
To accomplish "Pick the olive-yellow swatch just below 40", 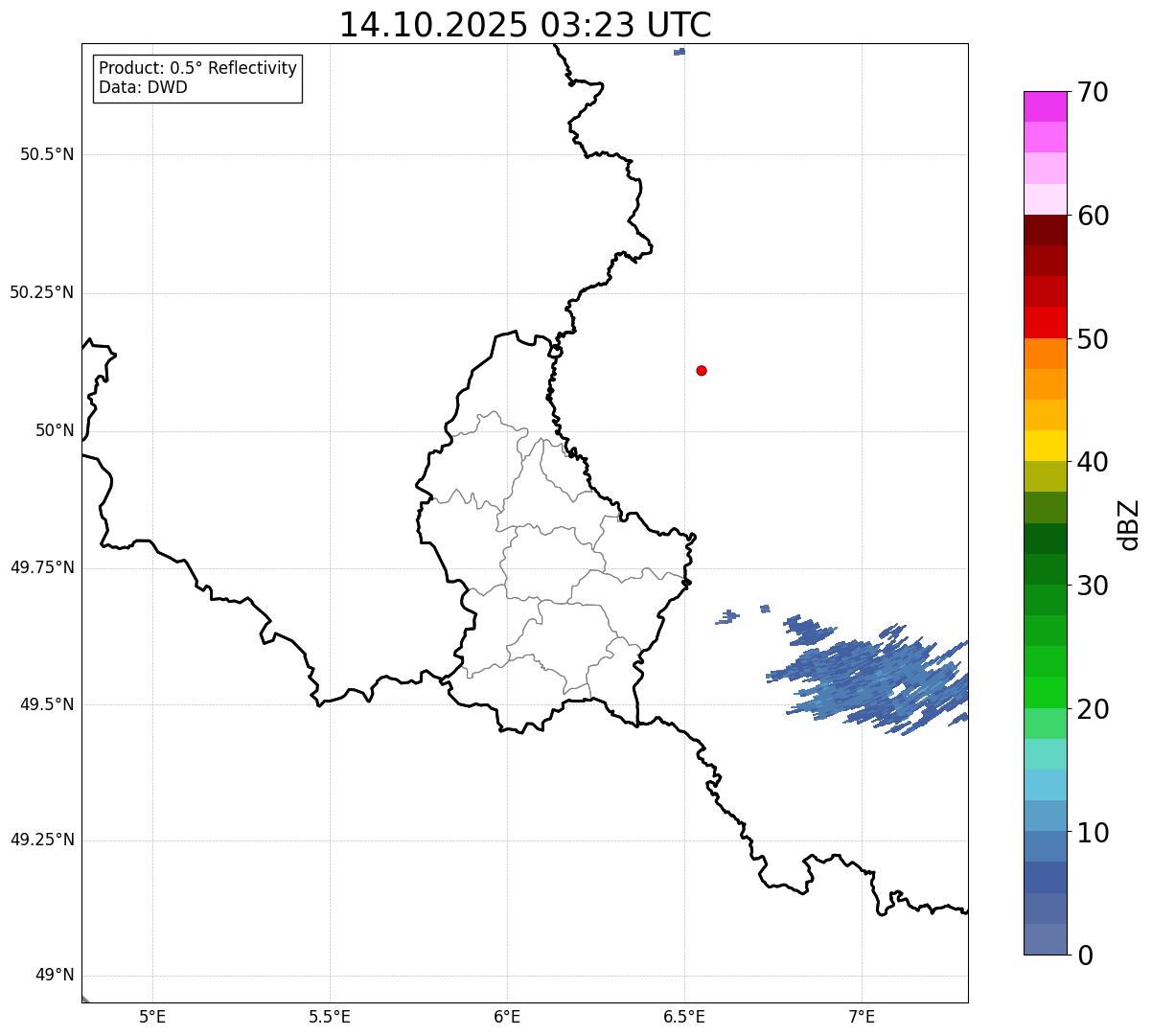I will pyautogui.click(x=1045, y=476).
